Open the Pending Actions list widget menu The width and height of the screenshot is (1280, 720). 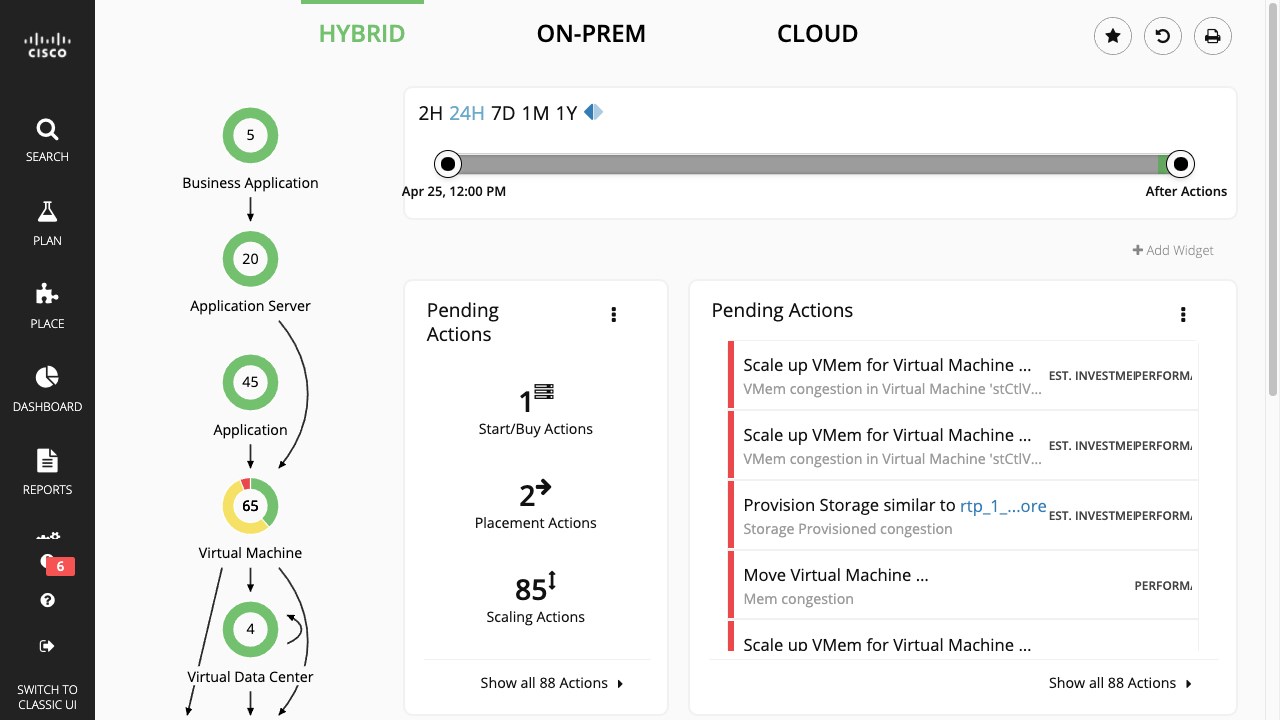pyautogui.click(x=1183, y=315)
